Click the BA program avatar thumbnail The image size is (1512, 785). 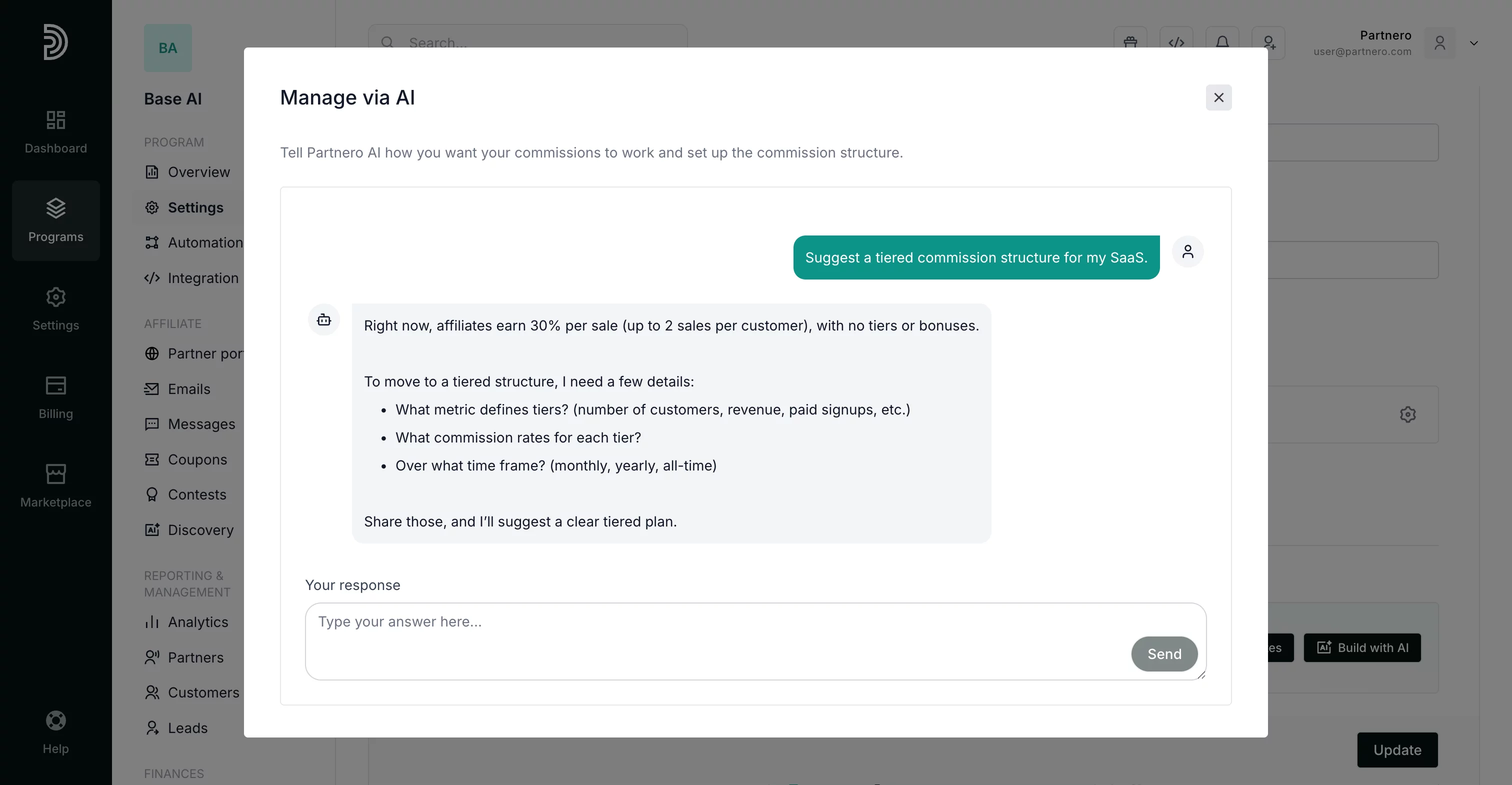tap(168, 48)
